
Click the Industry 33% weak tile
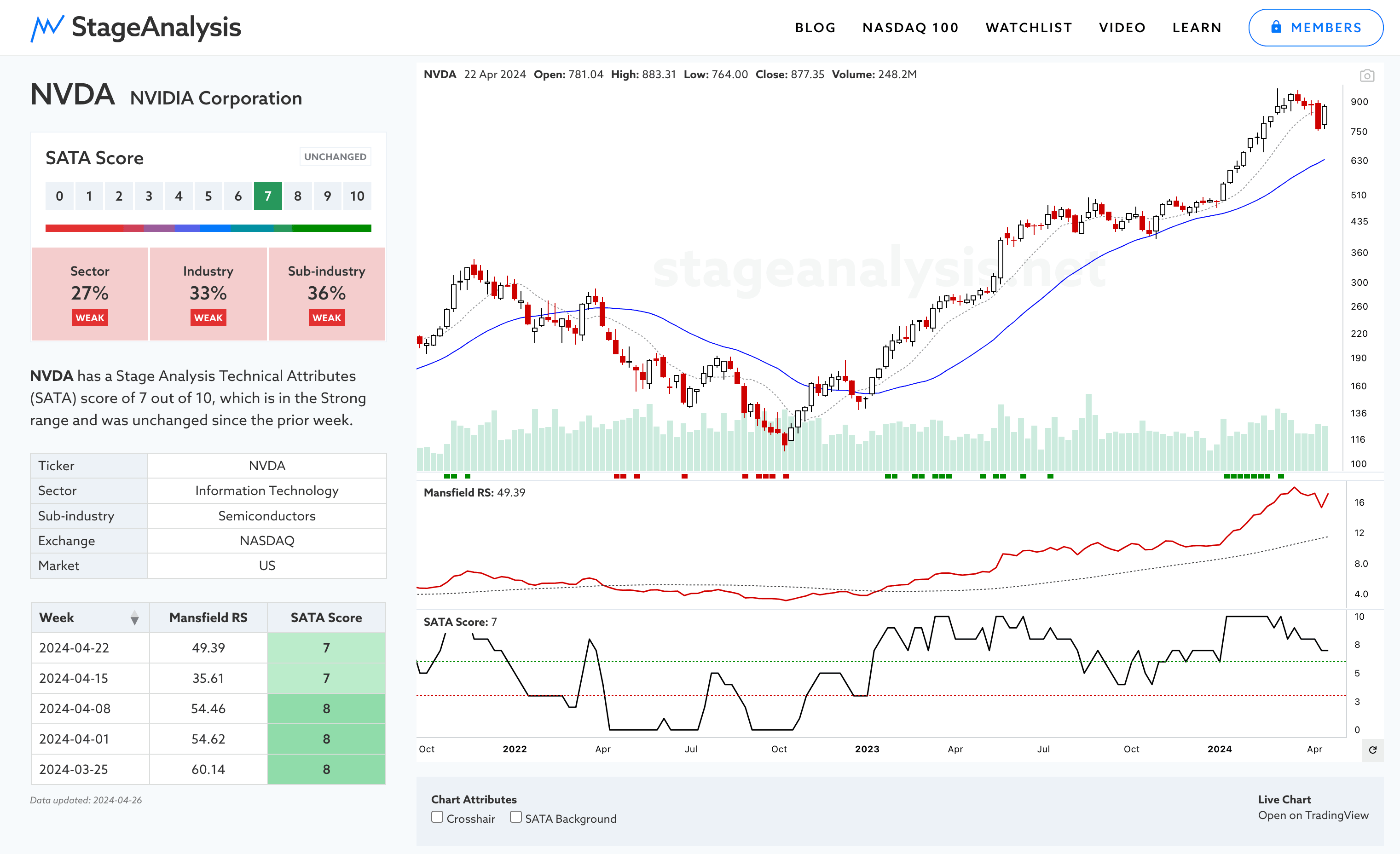point(208,294)
